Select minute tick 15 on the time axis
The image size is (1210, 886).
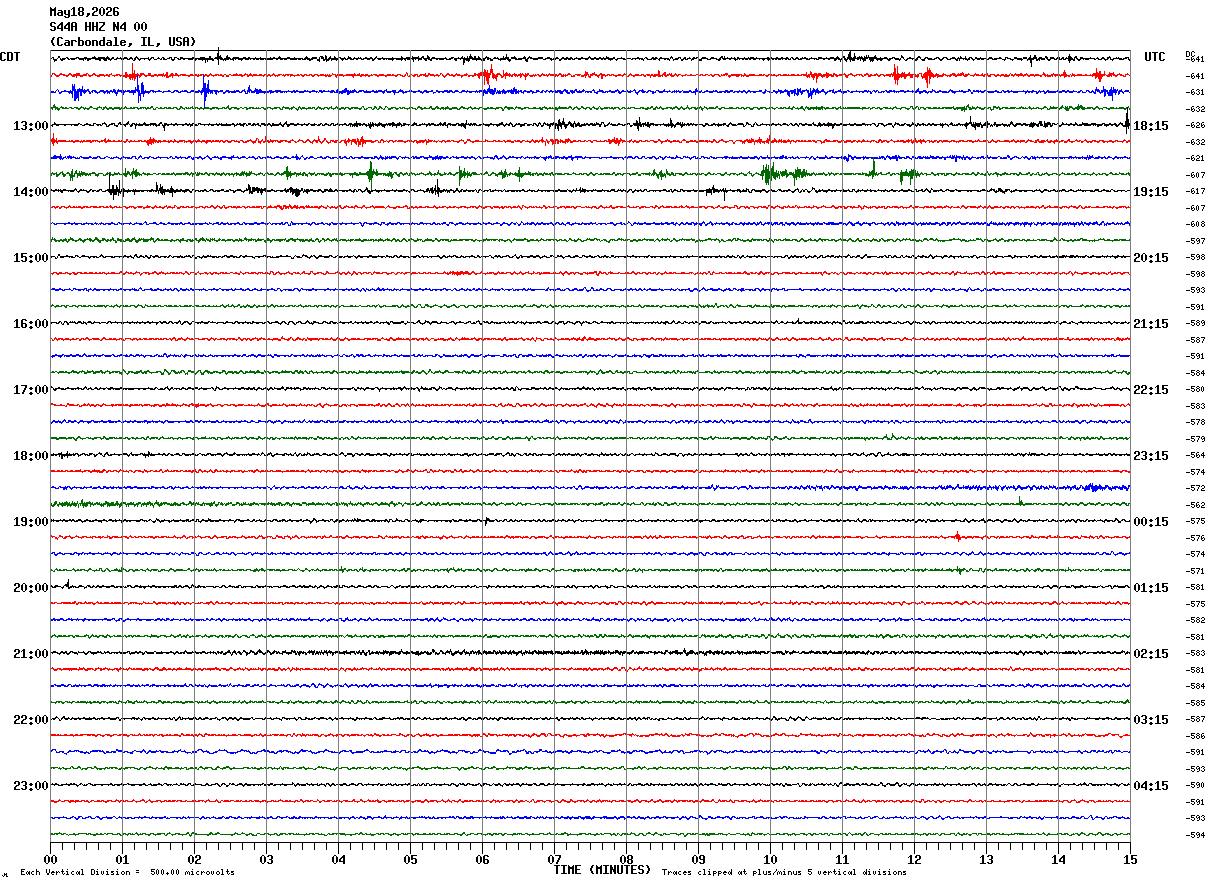(x=1130, y=859)
